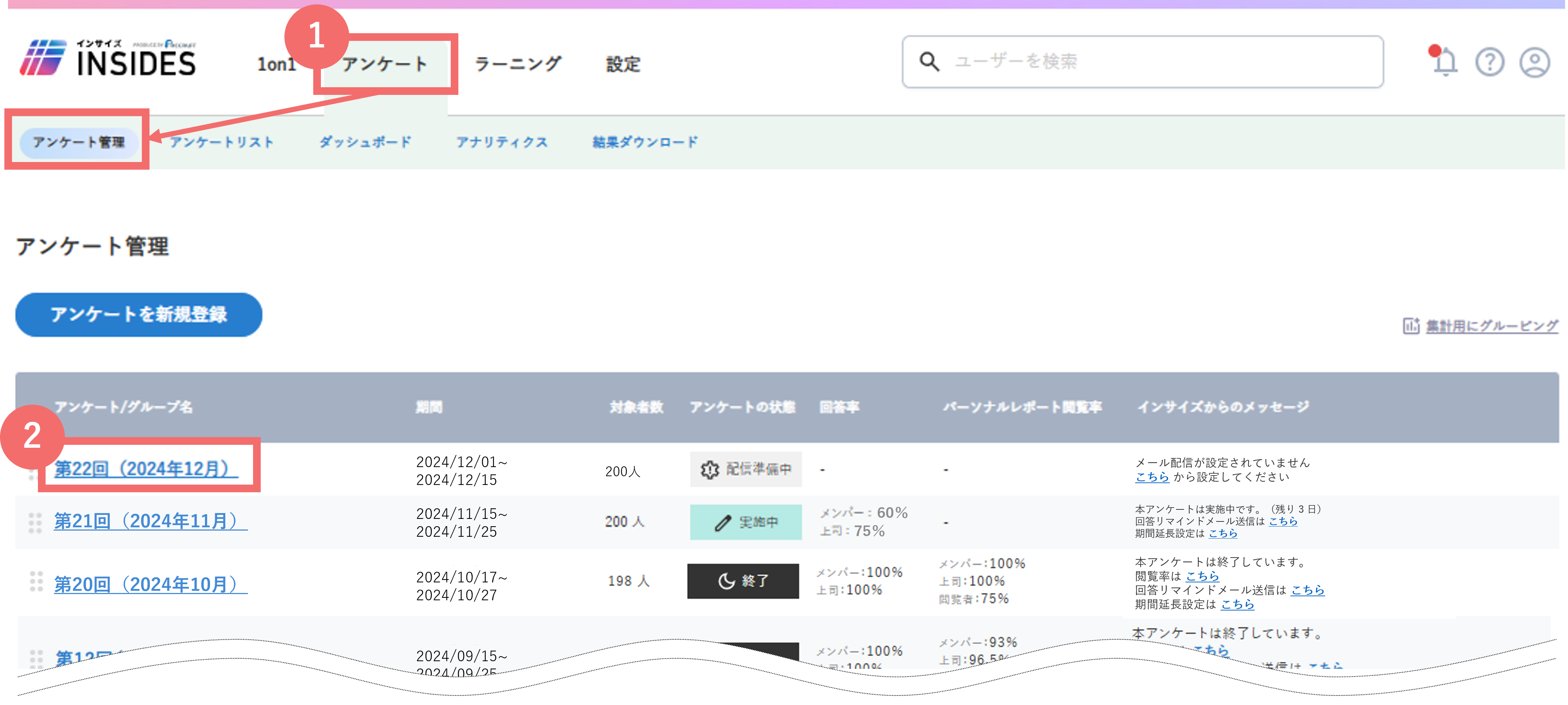Click the 閲覧者:75% value for 第20回
The width and height of the screenshot is (1568, 705).
point(973,599)
